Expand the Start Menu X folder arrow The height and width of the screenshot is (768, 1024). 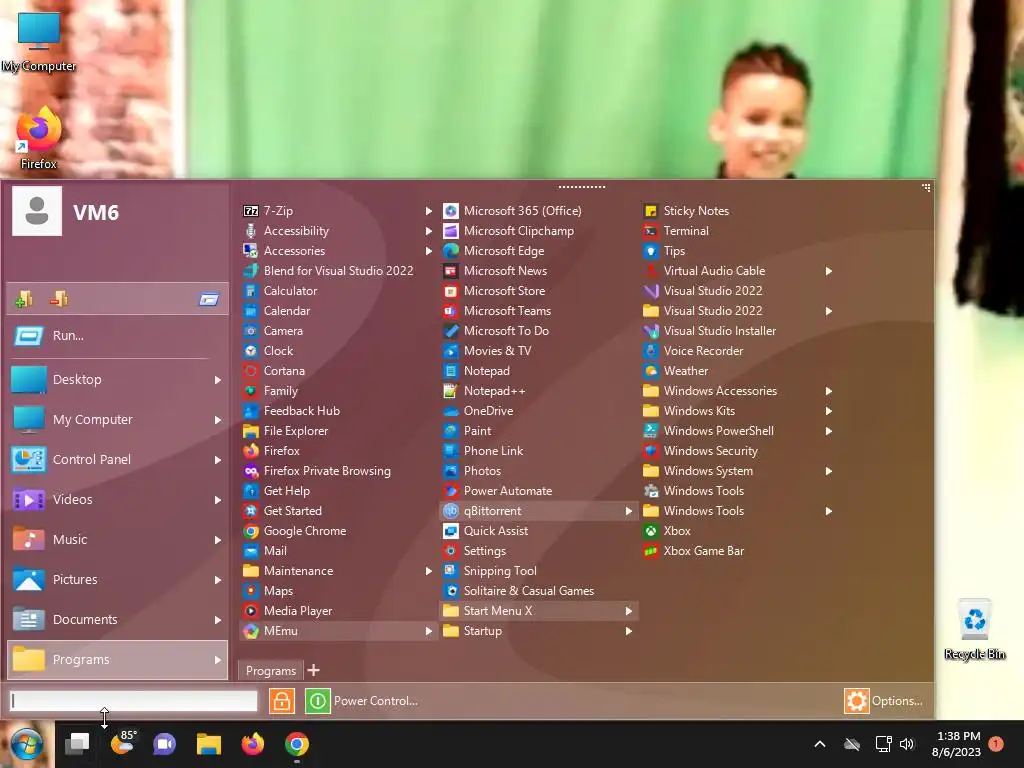pyautogui.click(x=629, y=611)
